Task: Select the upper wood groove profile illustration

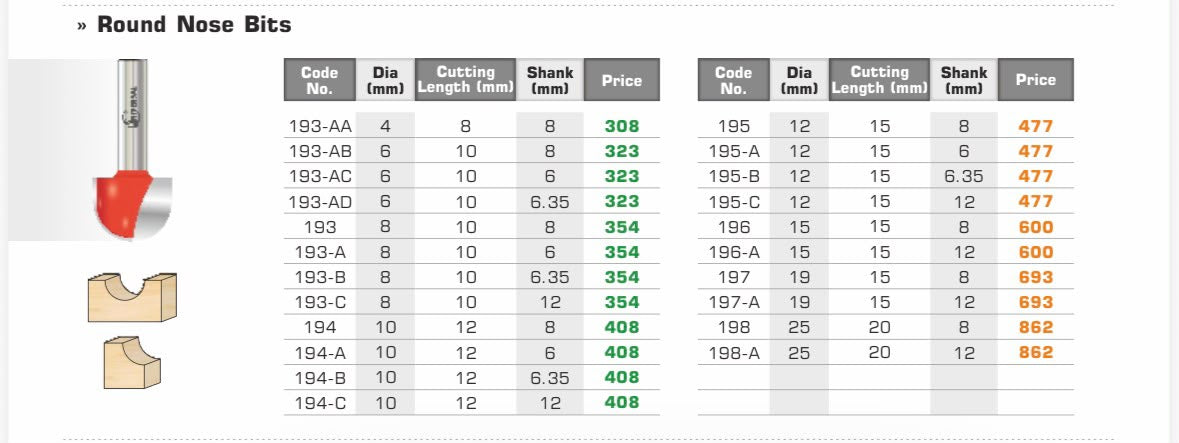Action: point(132,297)
